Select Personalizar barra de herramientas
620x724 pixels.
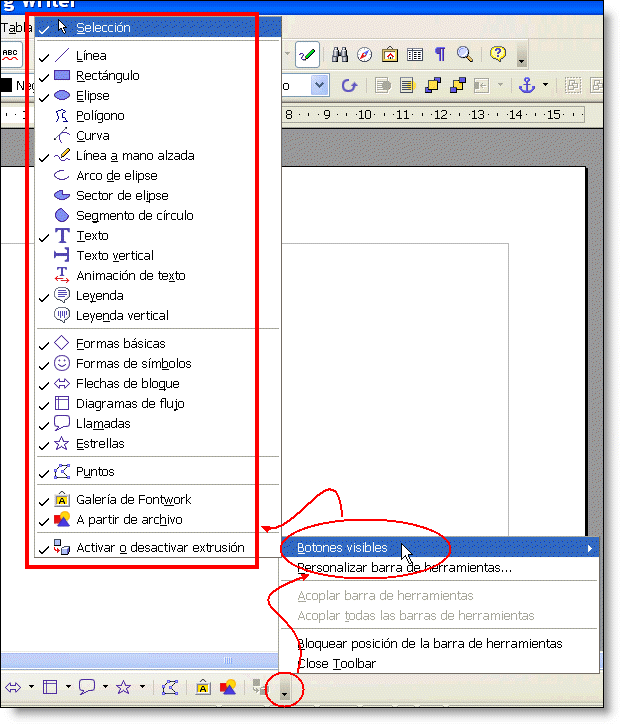click(404, 568)
